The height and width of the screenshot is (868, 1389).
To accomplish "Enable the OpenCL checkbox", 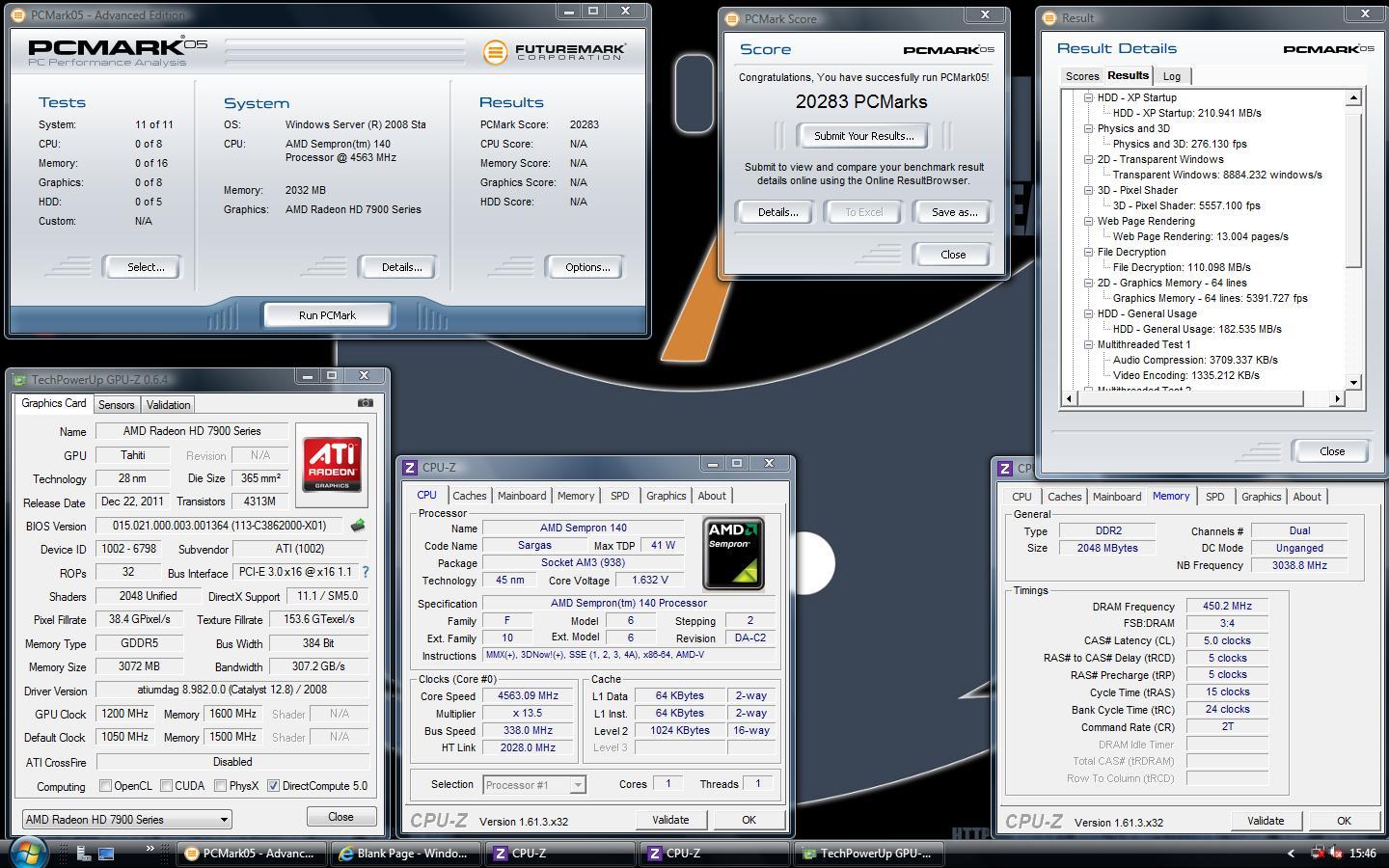I will point(105,786).
